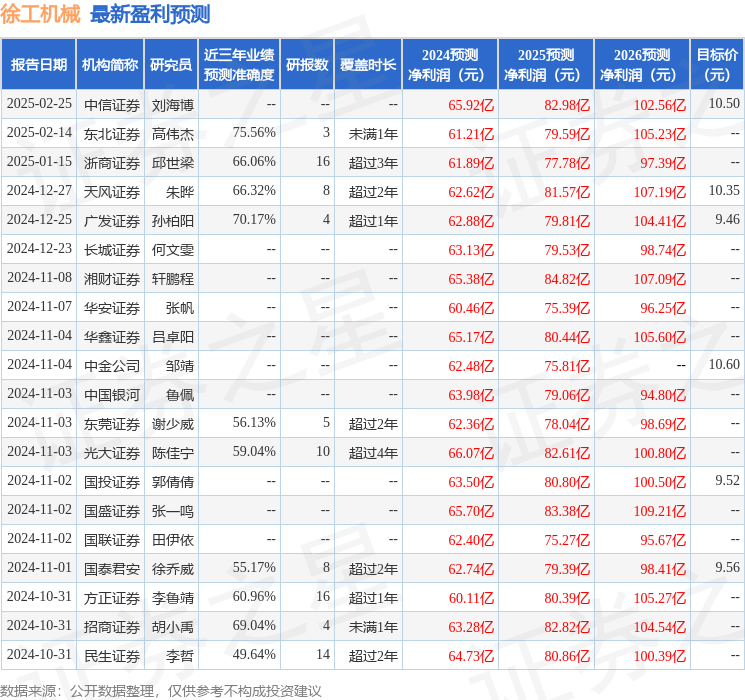Click 97.39亿 forecast value
The height and width of the screenshot is (700, 745).
663,163
